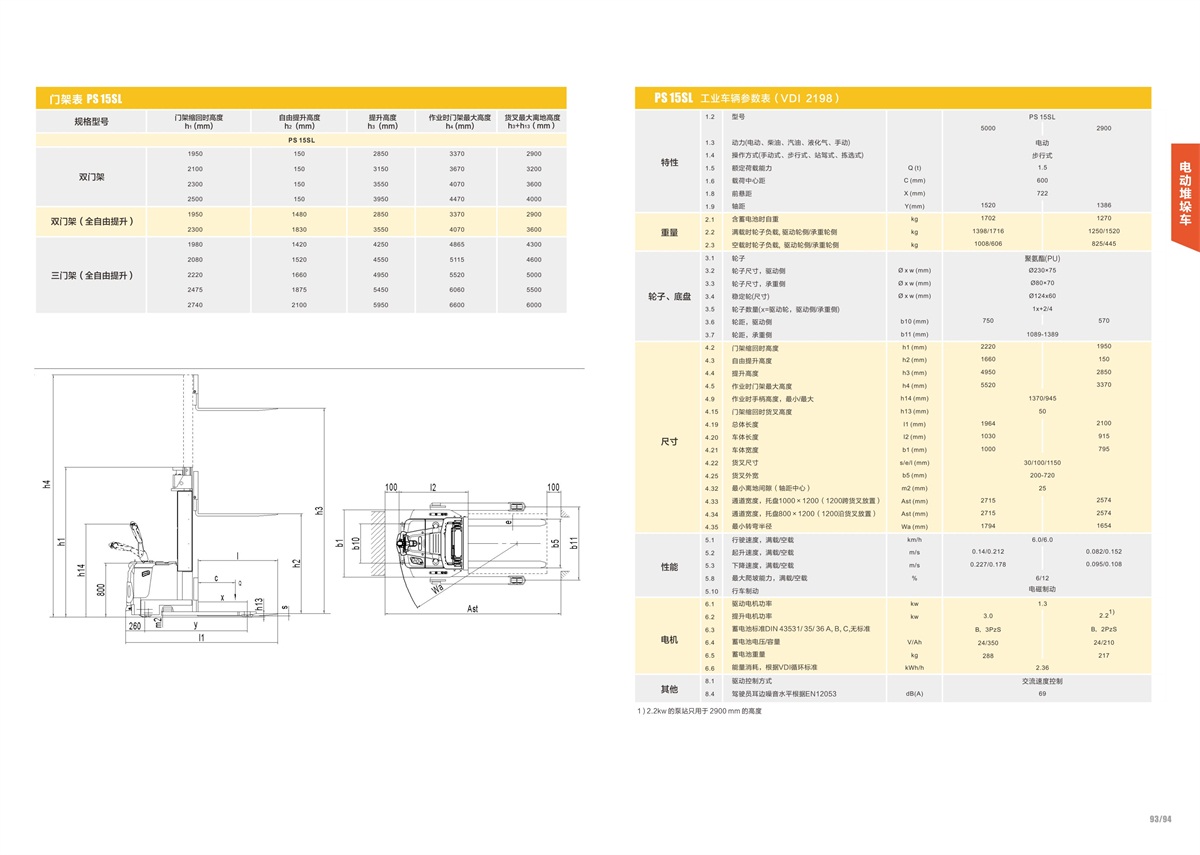This screenshot has width=1200, height=855.
Task: Select the value '1794'
Action: coord(988,527)
